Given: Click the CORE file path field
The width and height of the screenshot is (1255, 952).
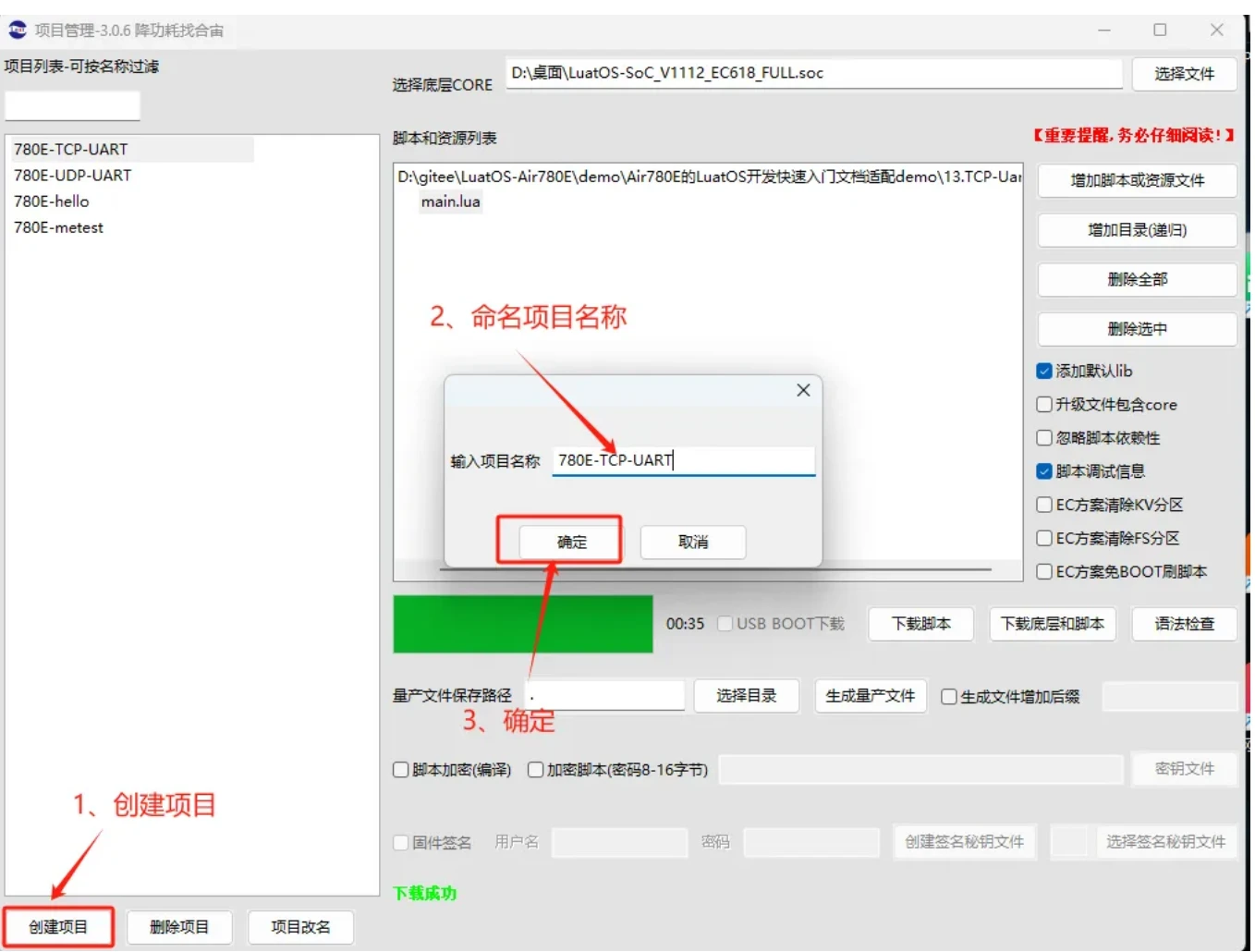Looking at the screenshot, I should tap(814, 73).
